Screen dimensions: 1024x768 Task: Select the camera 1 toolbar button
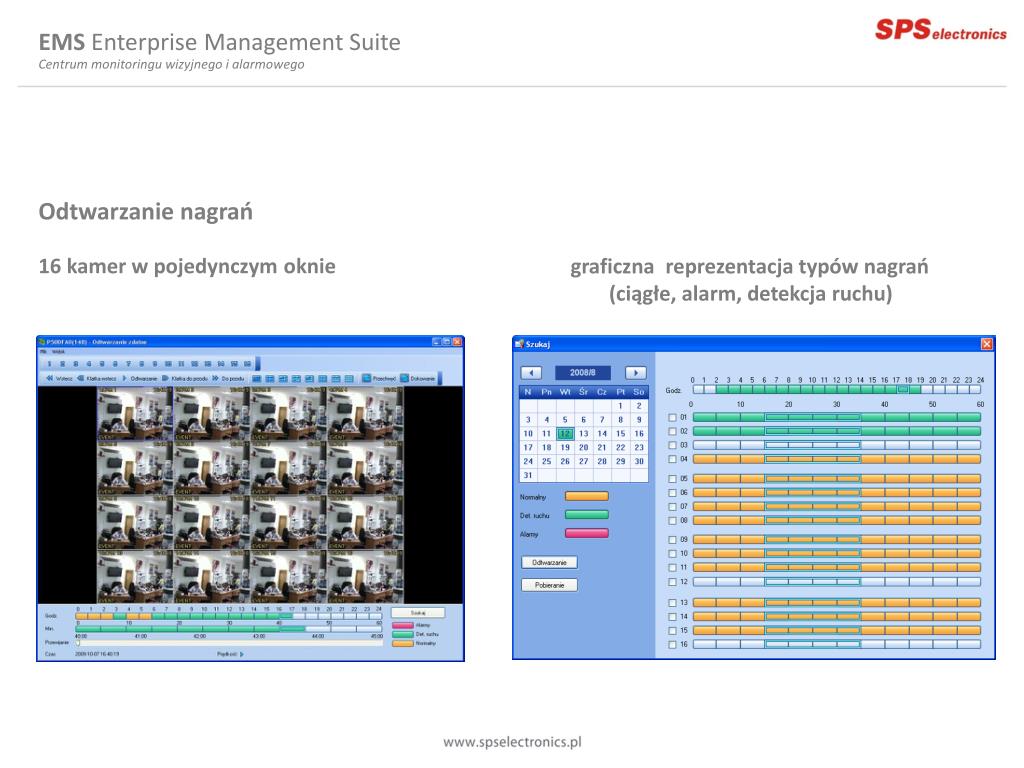tap(50, 364)
